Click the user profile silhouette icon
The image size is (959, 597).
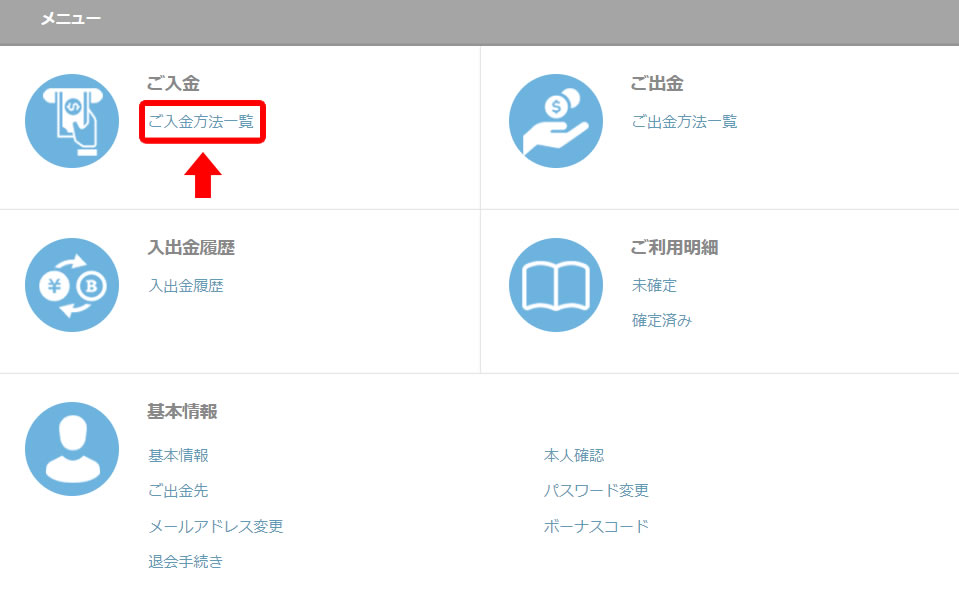tap(72, 449)
